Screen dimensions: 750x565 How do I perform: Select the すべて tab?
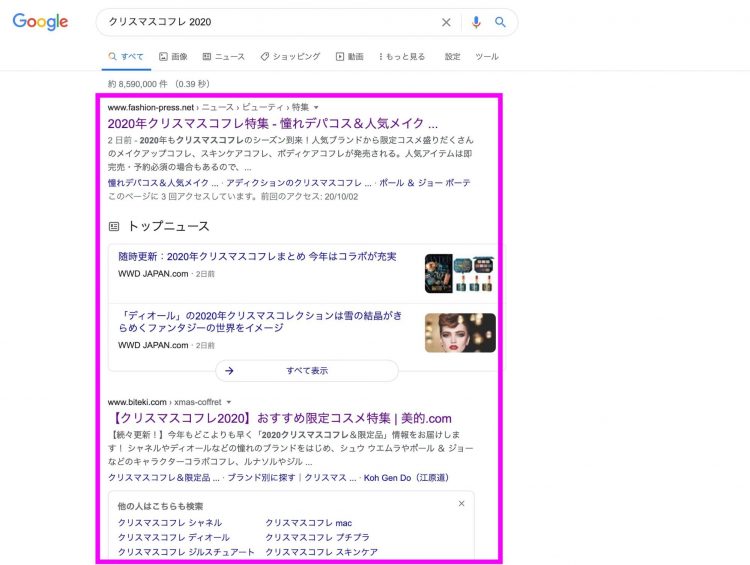pos(126,56)
